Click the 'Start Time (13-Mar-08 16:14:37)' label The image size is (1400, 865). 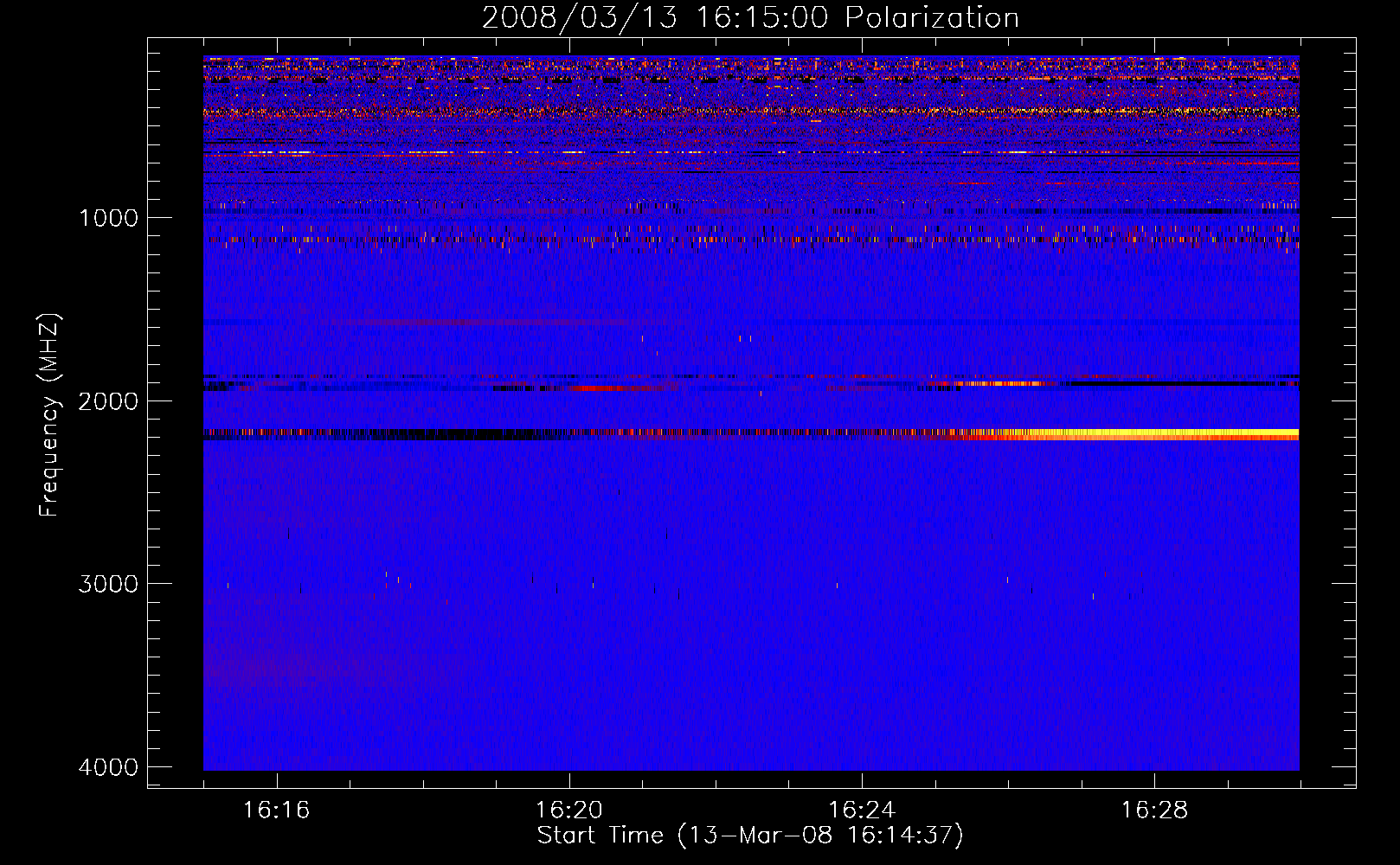pos(750,836)
